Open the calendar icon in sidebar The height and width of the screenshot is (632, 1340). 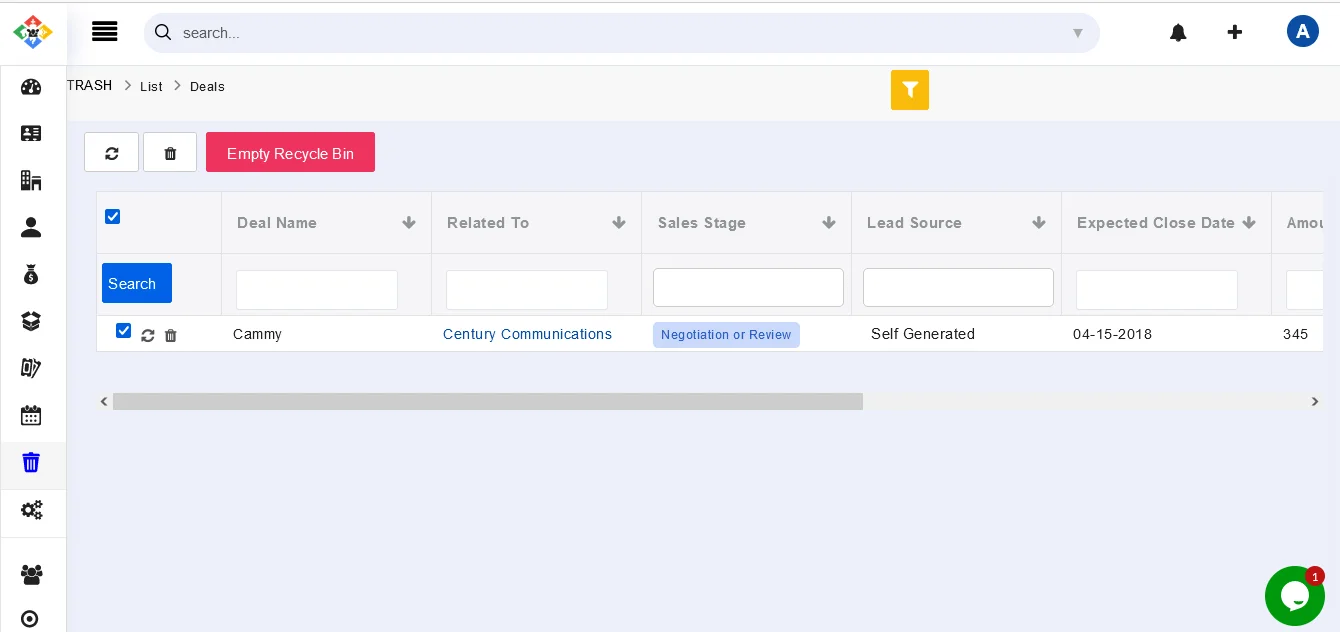[x=31, y=415]
